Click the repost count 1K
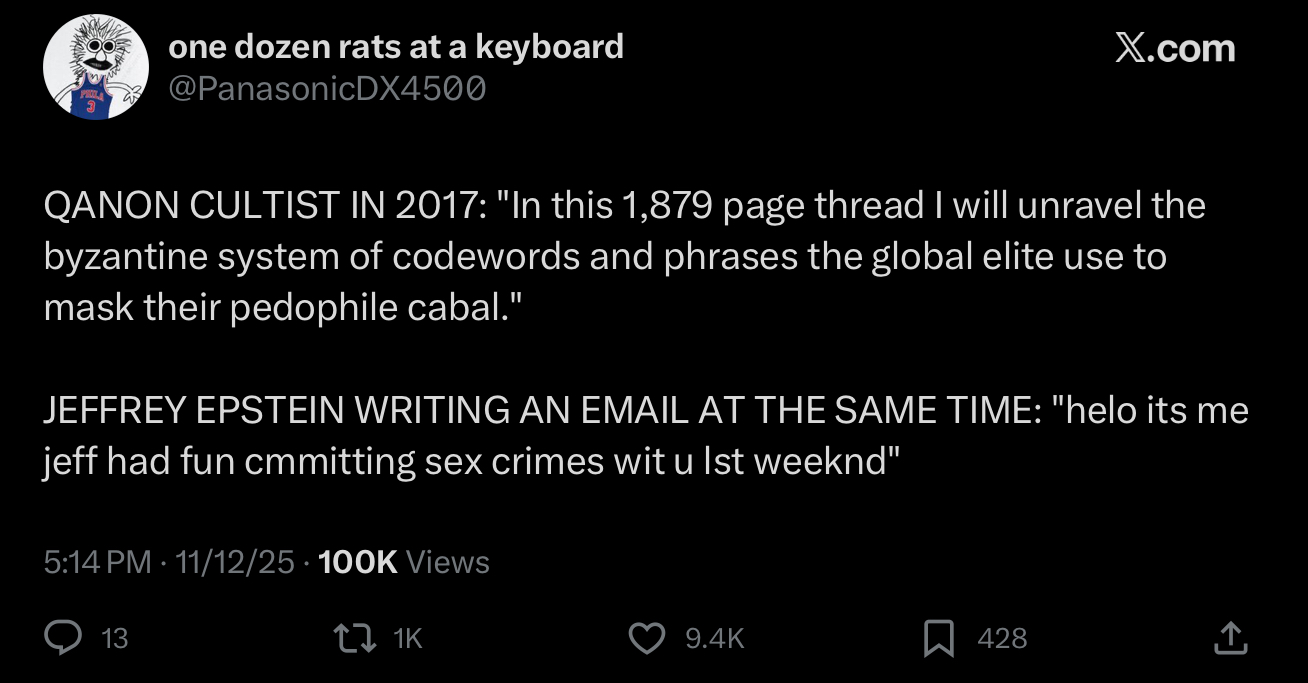Viewport: 1308px width, 683px height. (409, 638)
